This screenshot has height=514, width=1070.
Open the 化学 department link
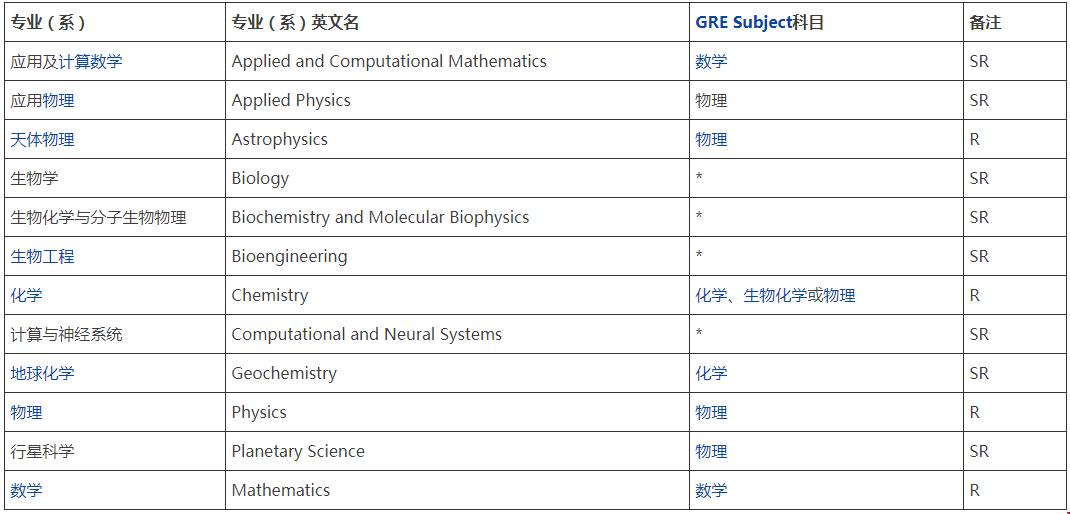(x=26, y=296)
